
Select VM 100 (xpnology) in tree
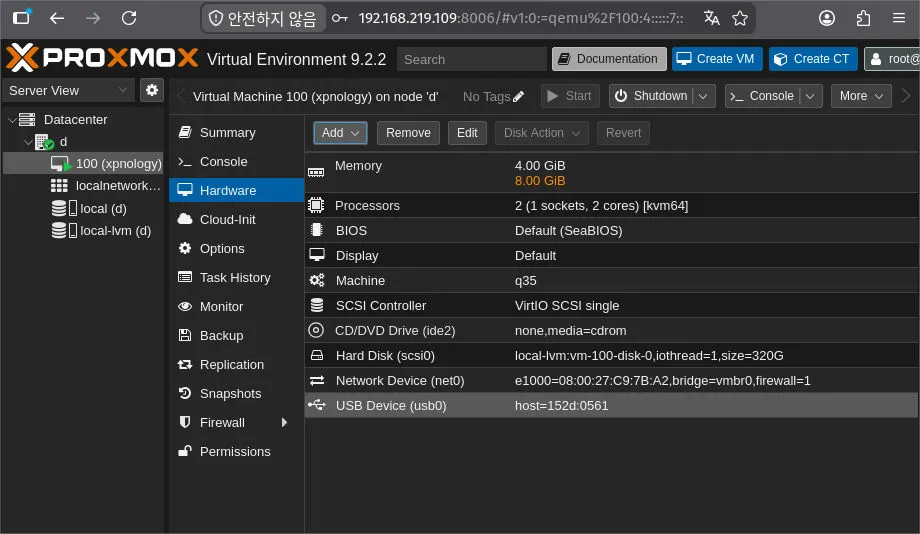tap(83, 164)
